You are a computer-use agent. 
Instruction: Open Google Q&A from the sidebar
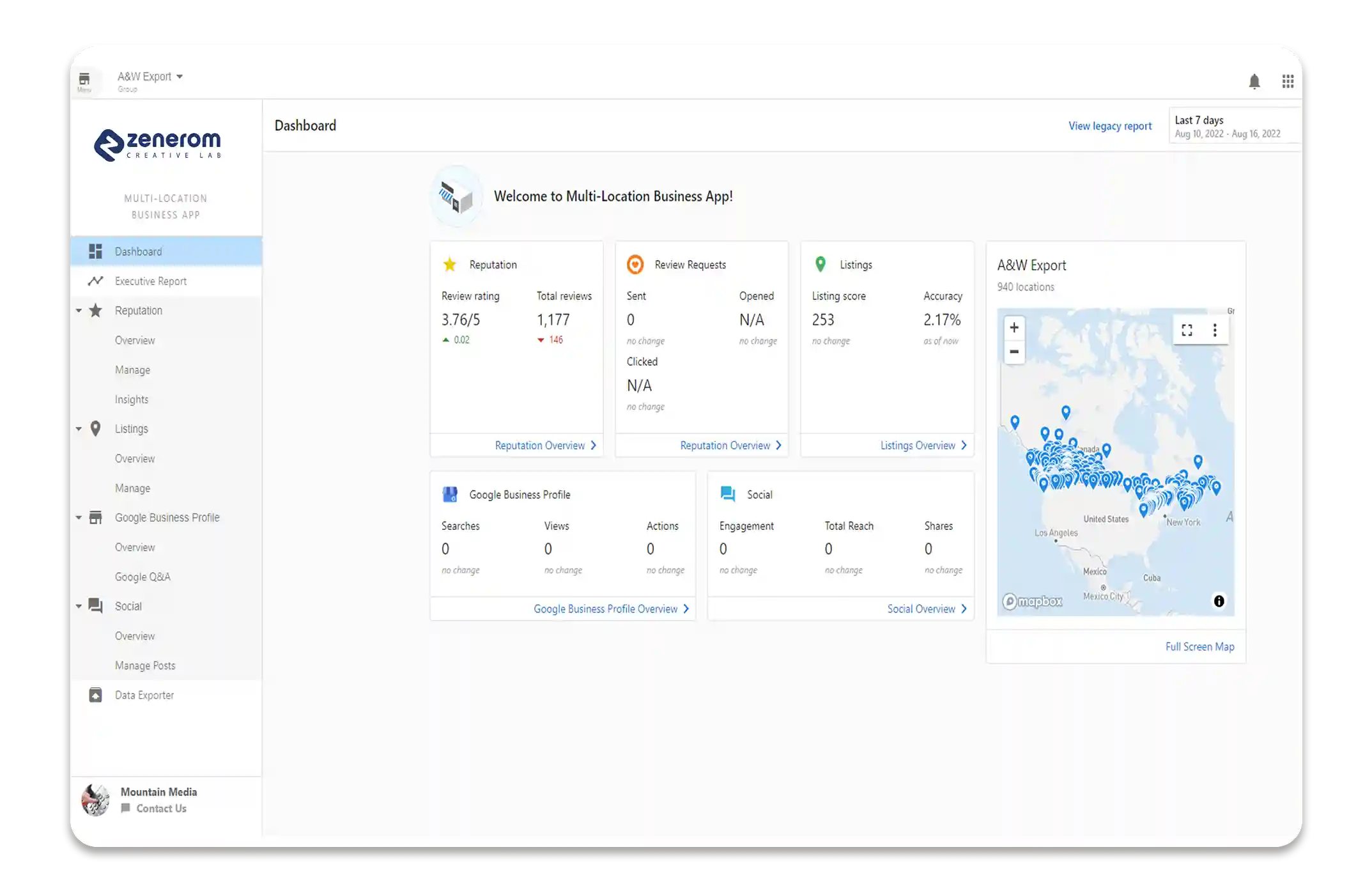[x=143, y=577]
